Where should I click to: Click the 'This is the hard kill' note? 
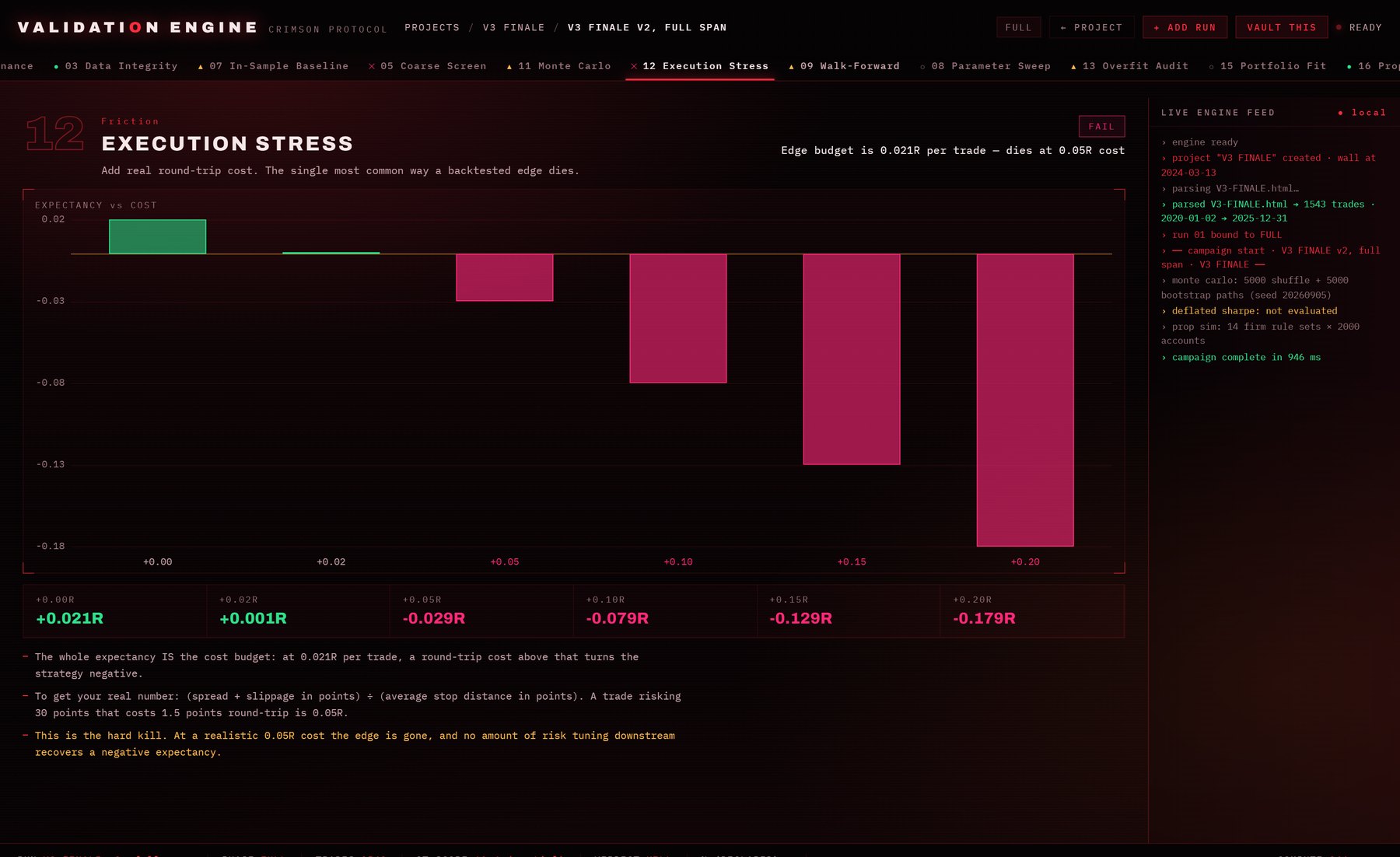pos(355,743)
